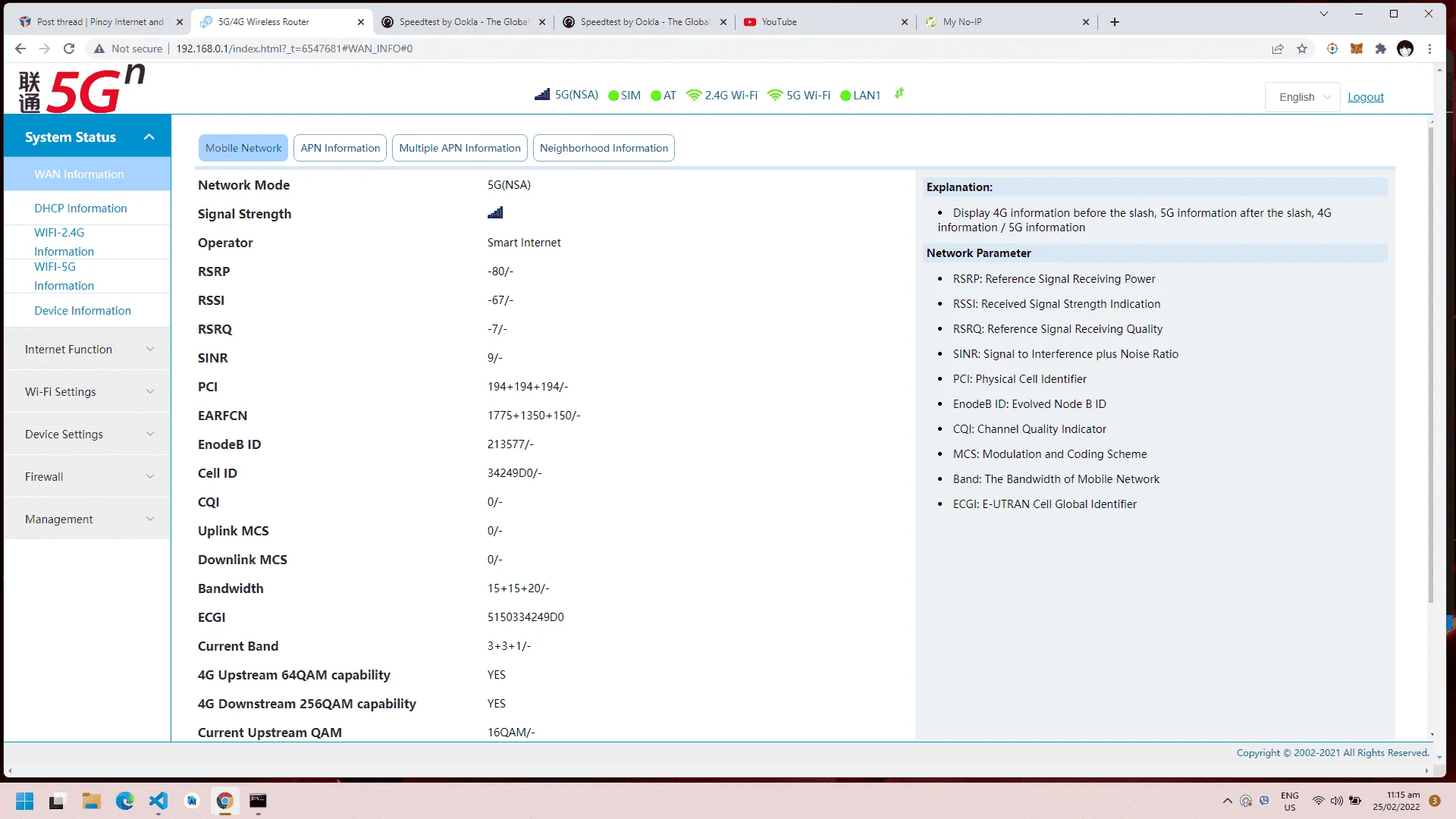Open the MetaMask fox extension
Viewport: 1456px width, 819px height.
(1357, 49)
